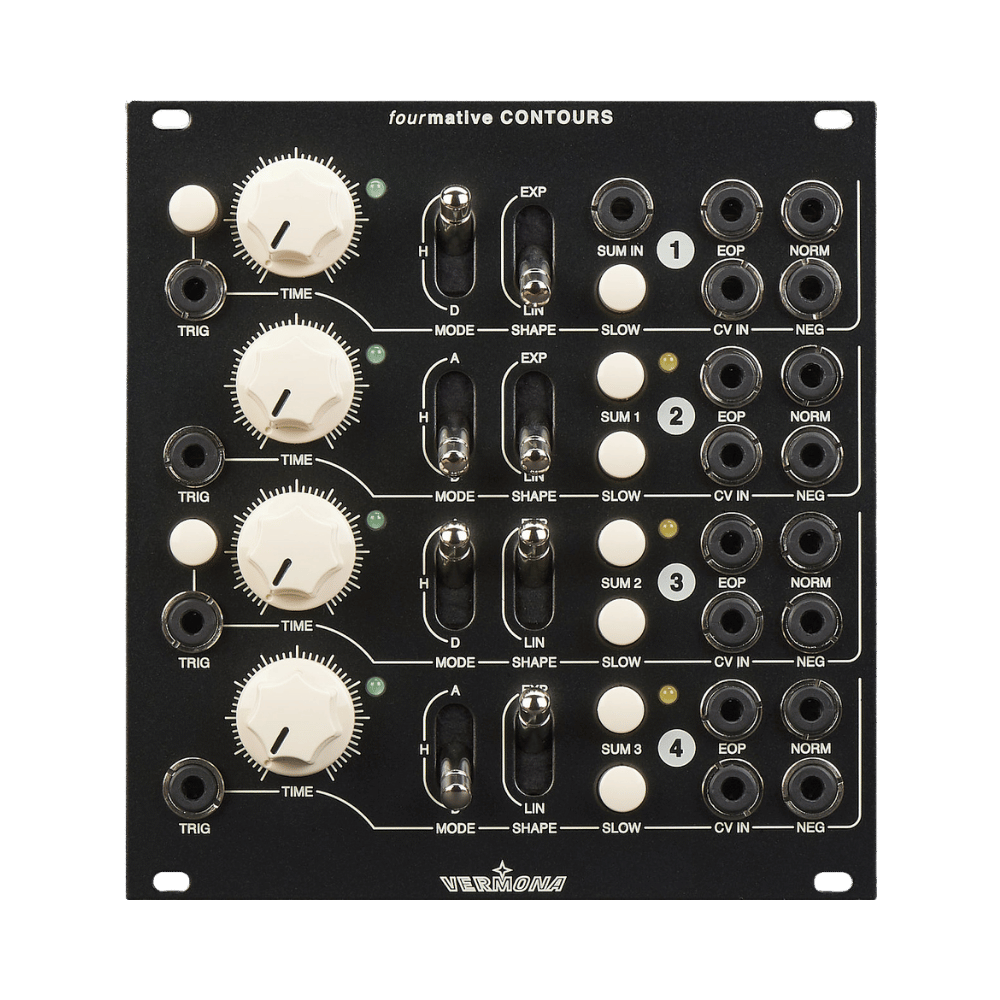Click the channel 2 TIME knob
This screenshot has height=1000, width=1000.
pos(295,383)
